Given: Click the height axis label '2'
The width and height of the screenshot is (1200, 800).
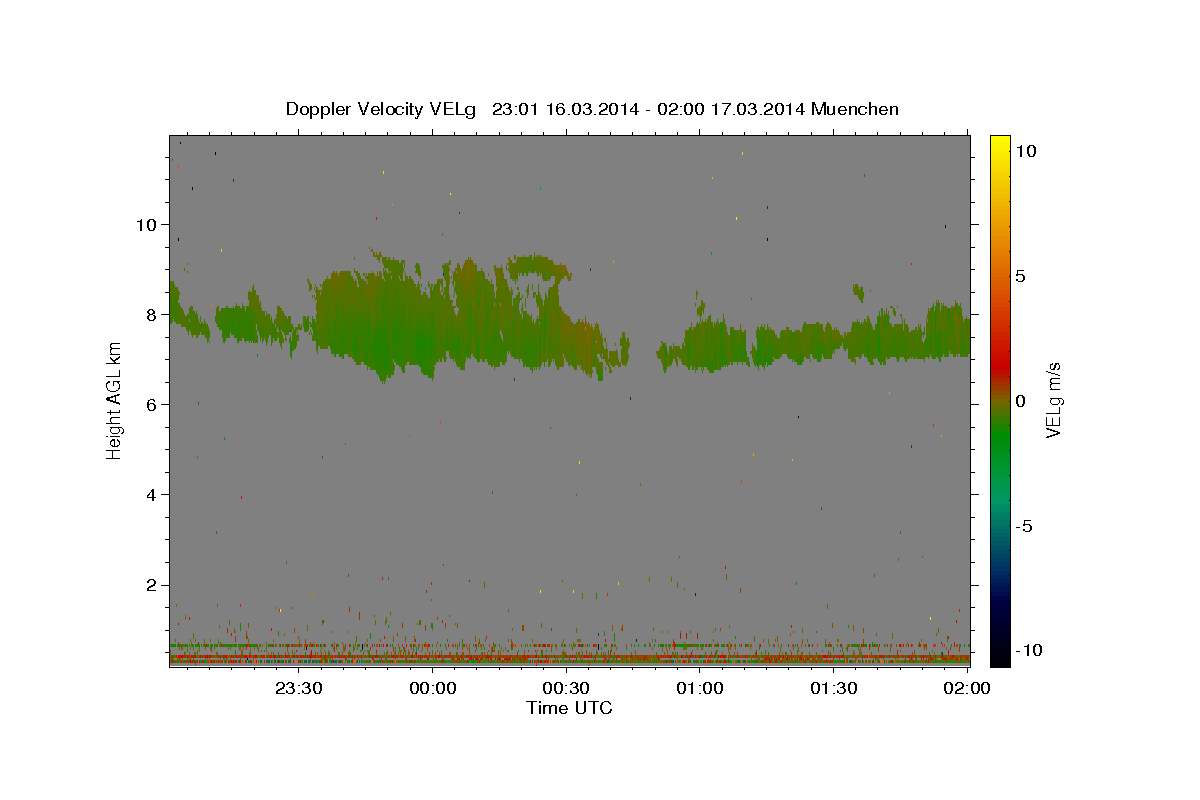Looking at the screenshot, I should pos(152,585).
